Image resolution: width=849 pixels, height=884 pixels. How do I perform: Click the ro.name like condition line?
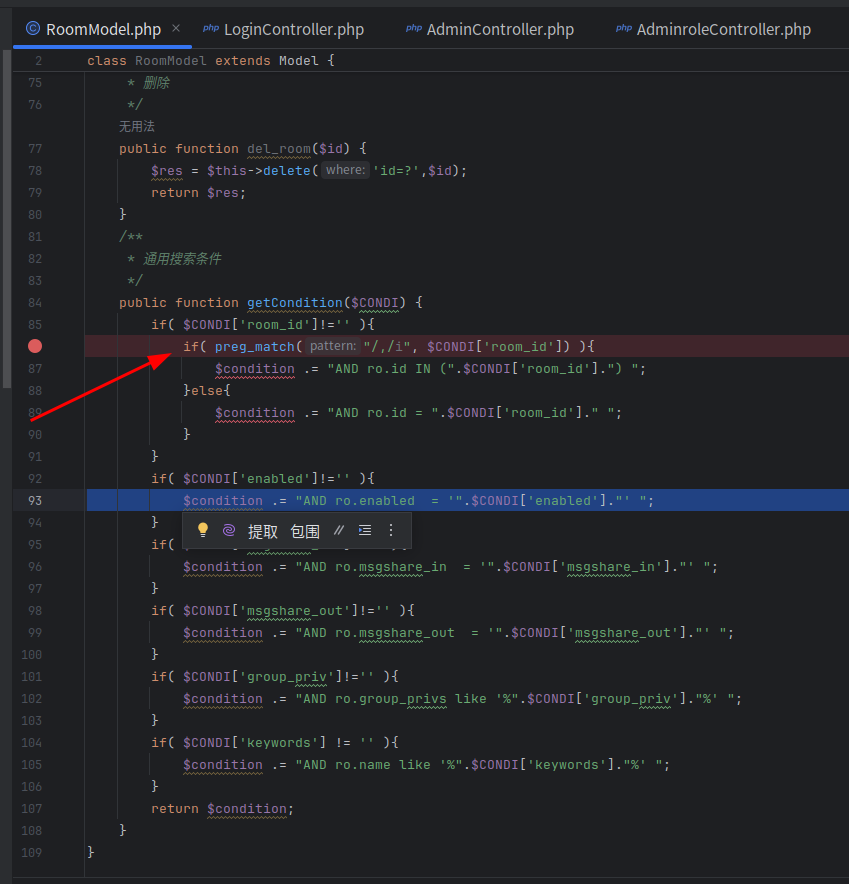click(x=426, y=764)
